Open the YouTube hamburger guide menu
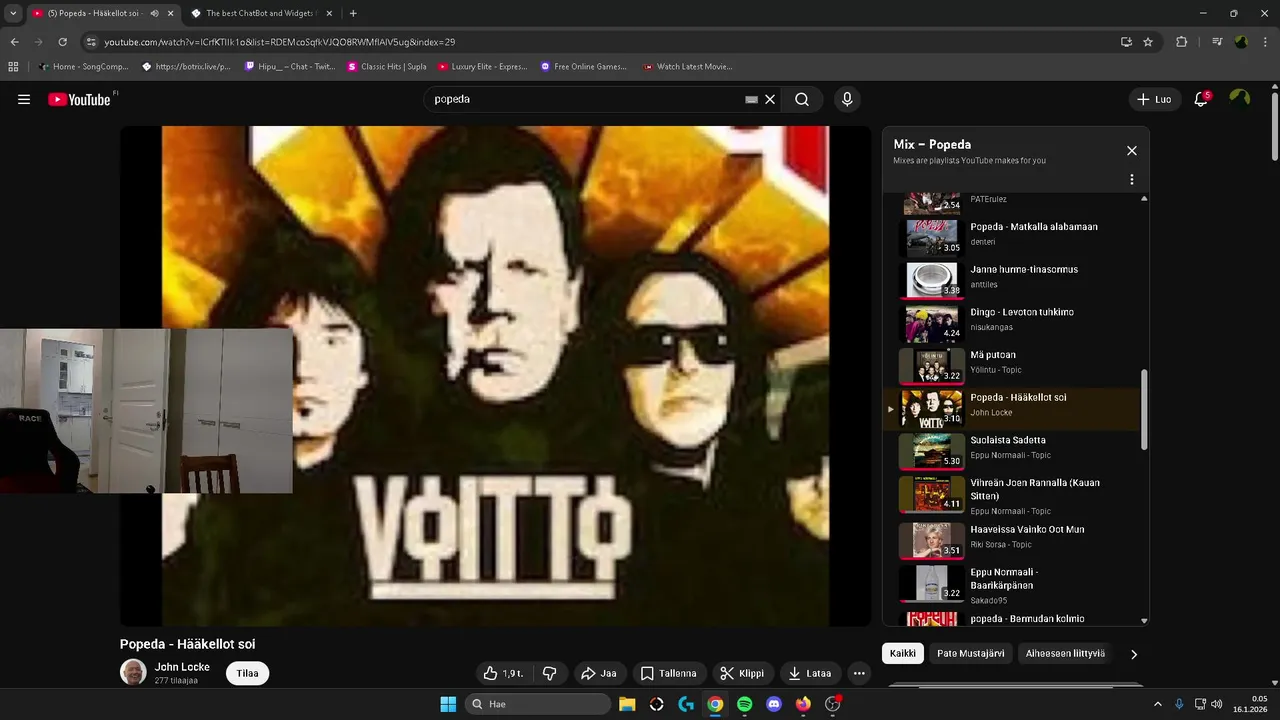Screen dimensions: 1280x720 pos(24,99)
